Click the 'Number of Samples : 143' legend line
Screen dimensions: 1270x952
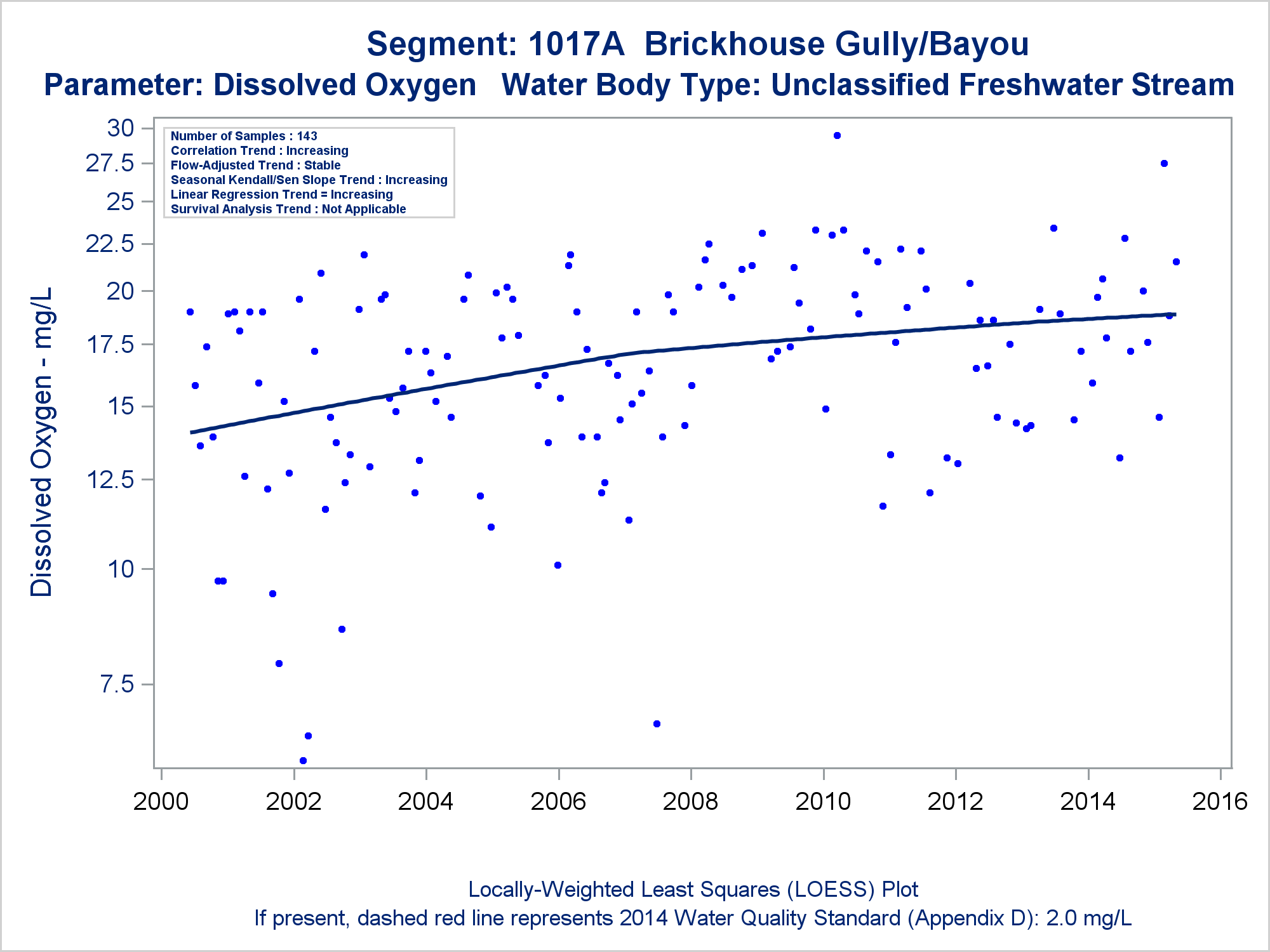pos(244,136)
